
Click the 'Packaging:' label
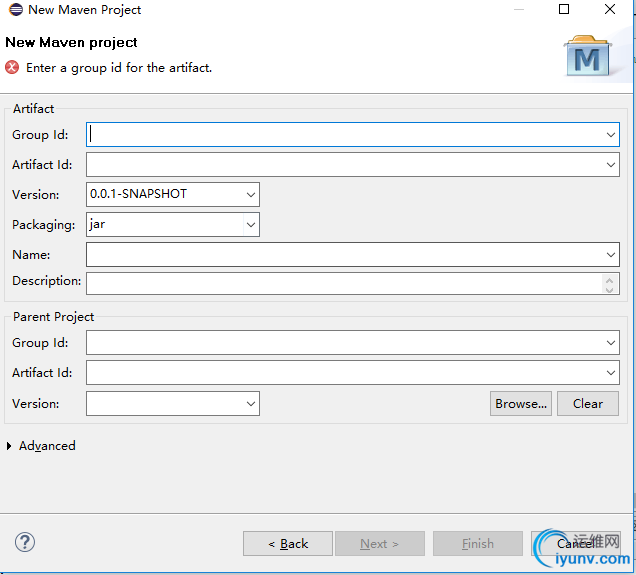pyautogui.click(x=43, y=225)
